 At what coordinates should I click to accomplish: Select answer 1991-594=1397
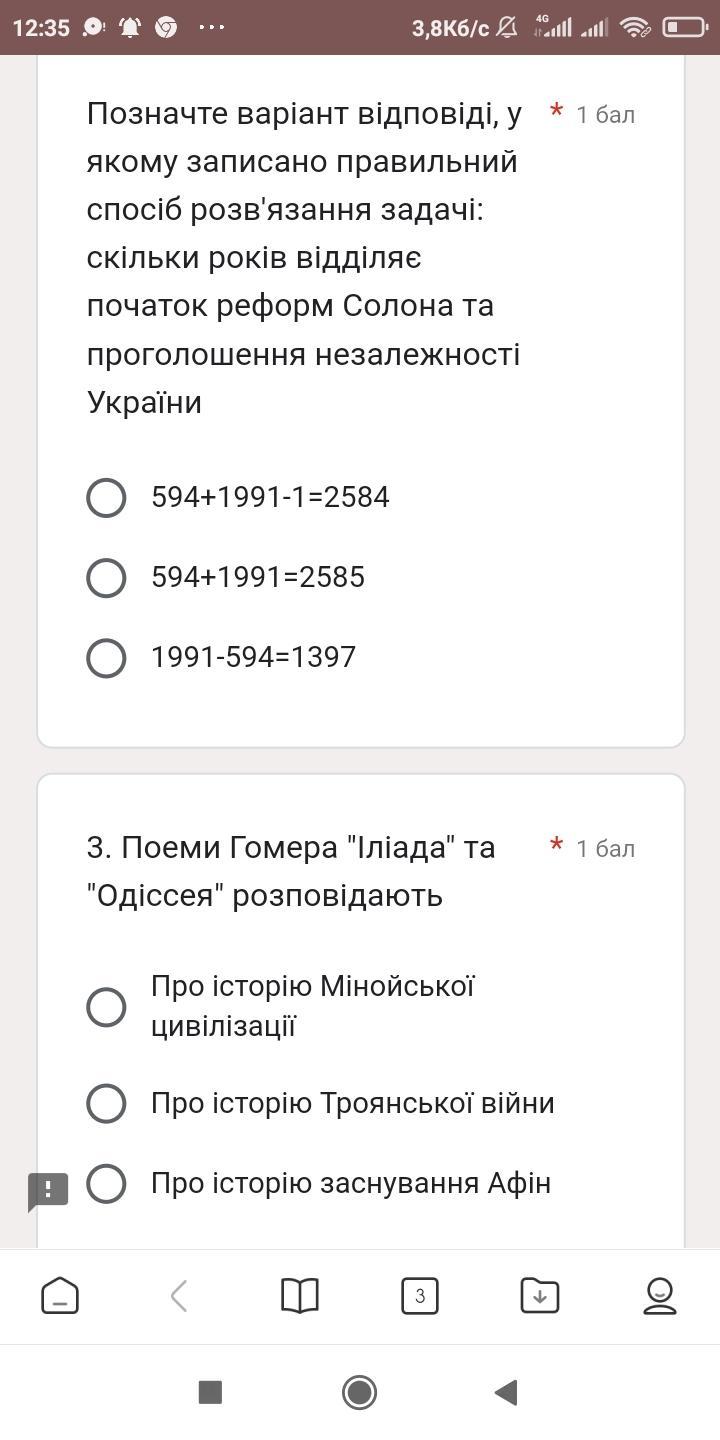tap(107, 658)
